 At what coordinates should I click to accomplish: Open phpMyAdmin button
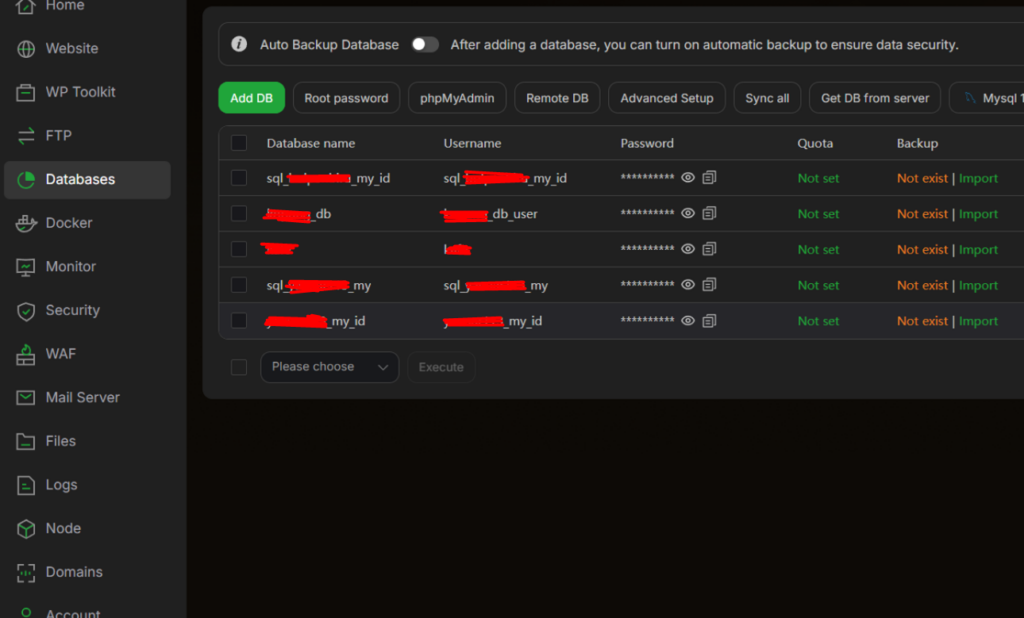tap(457, 98)
